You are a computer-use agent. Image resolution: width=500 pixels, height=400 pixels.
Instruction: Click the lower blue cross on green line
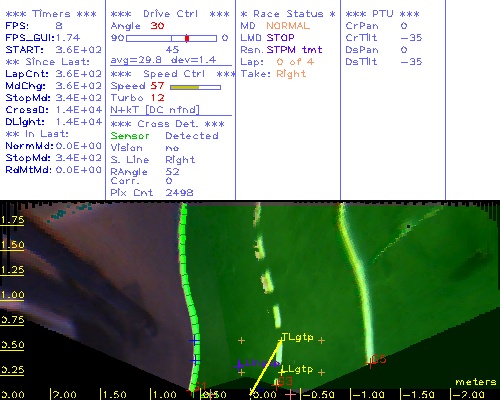[x=195, y=360]
